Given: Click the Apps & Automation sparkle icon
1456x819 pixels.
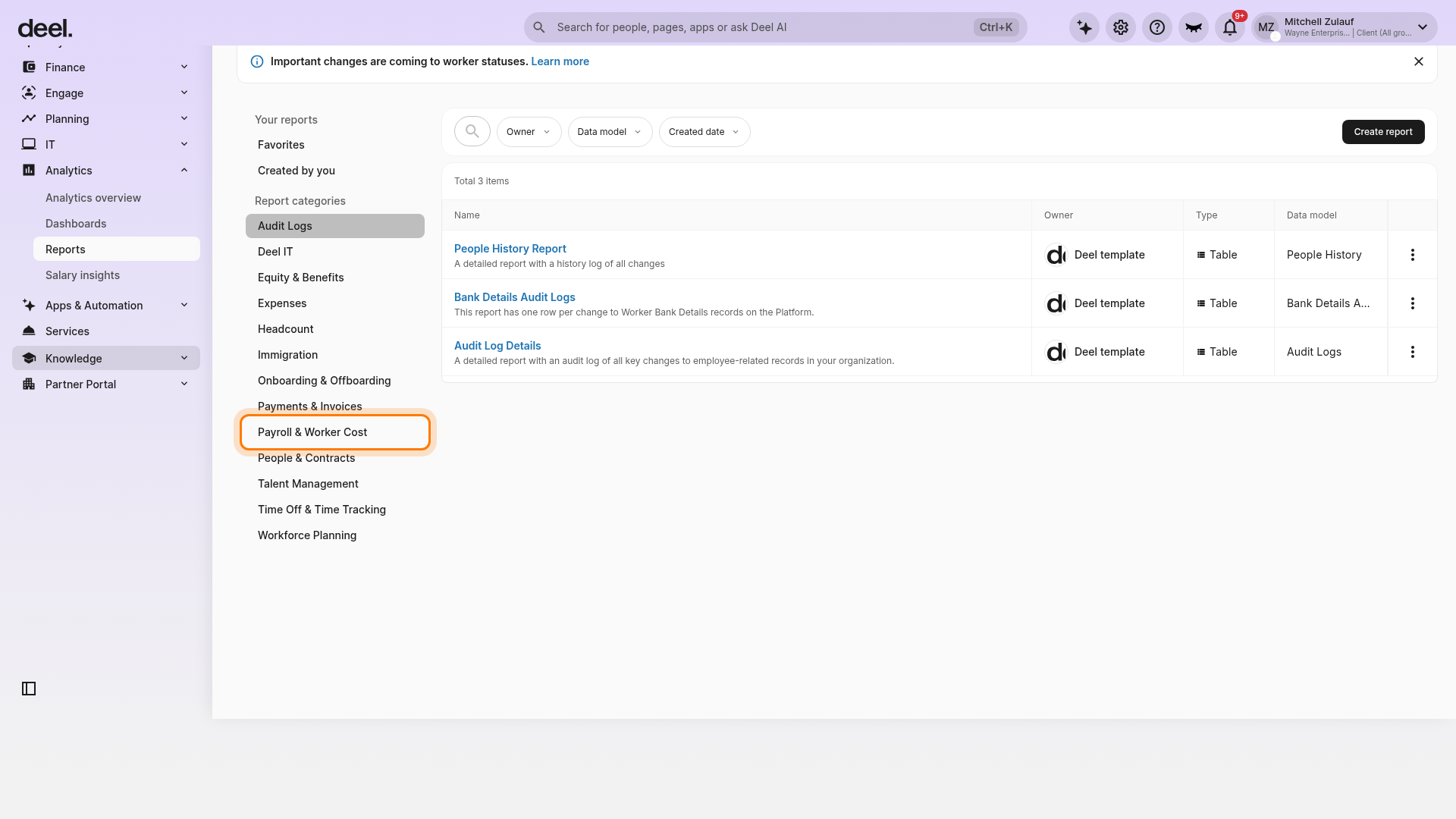Looking at the screenshot, I should (29, 305).
